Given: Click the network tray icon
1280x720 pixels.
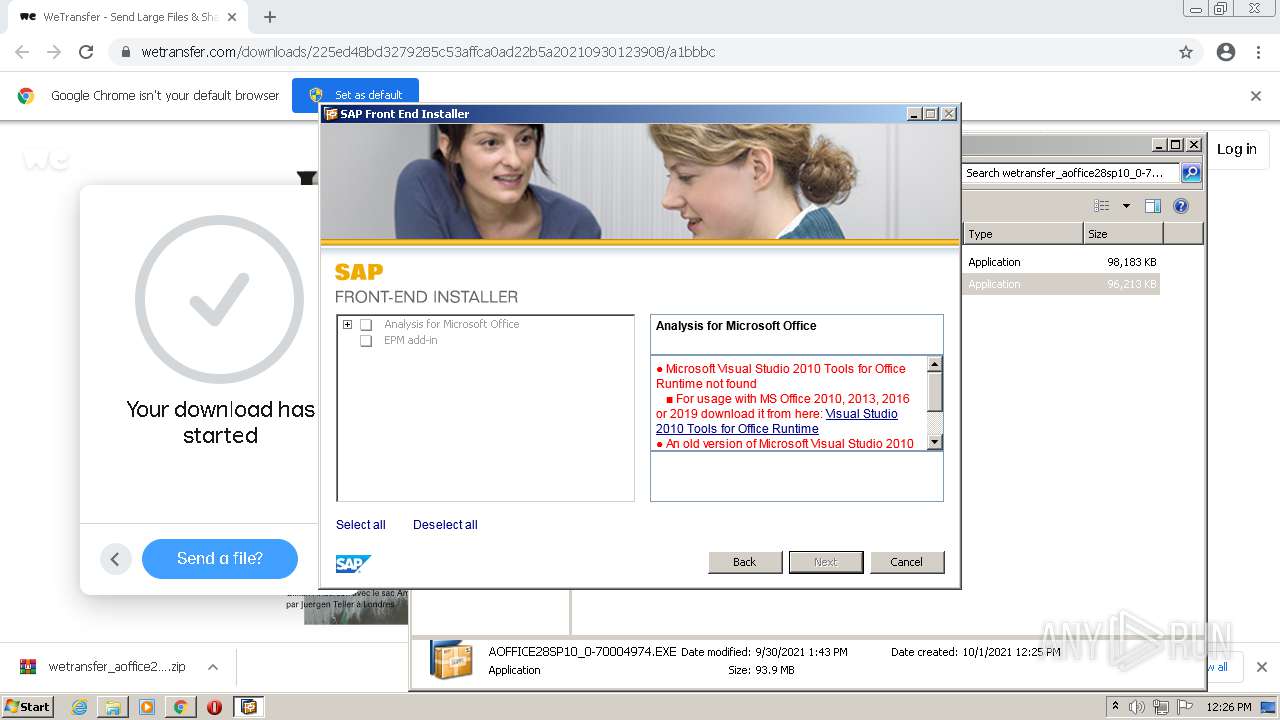Looking at the screenshot, I should [1161, 707].
